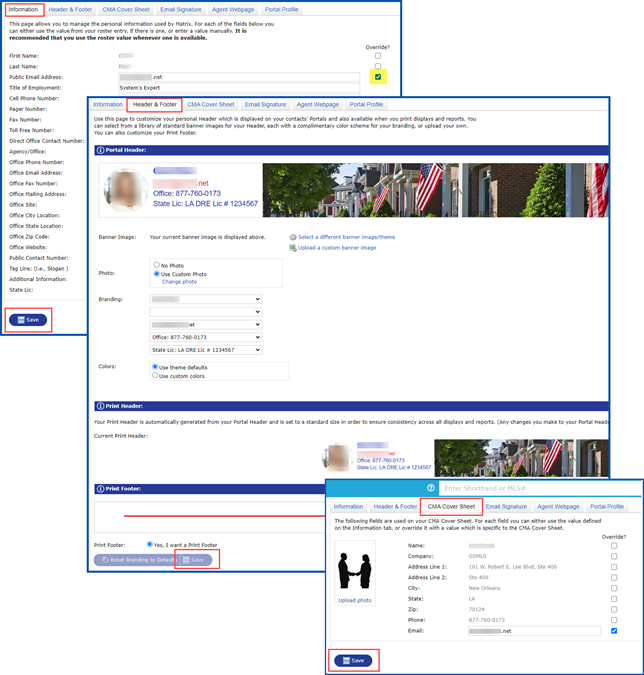
Task: Save Header & Footer settings
Action: 196,560
